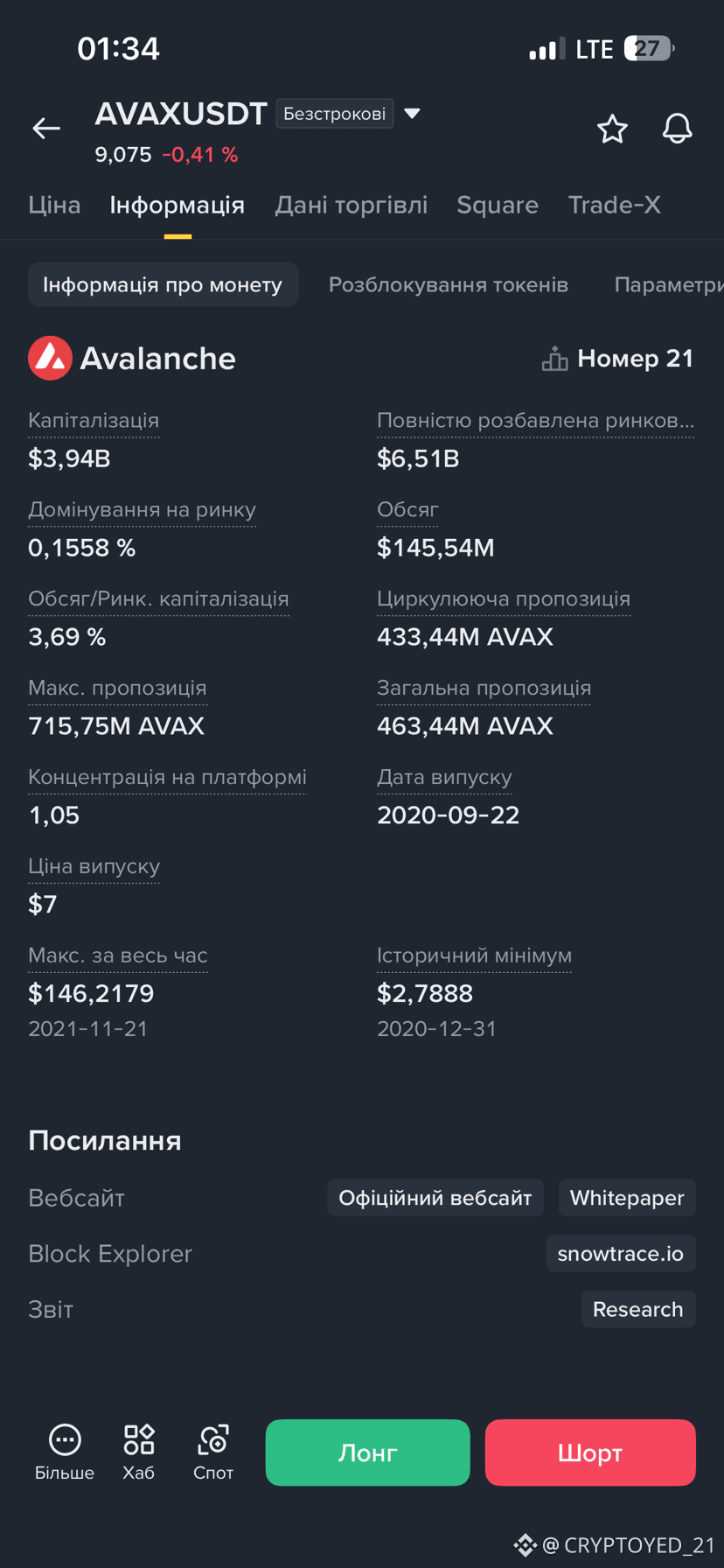The image size is (724, 1568).
Task: Open price alerts via bell icon
Action: (x=677, y=129)
